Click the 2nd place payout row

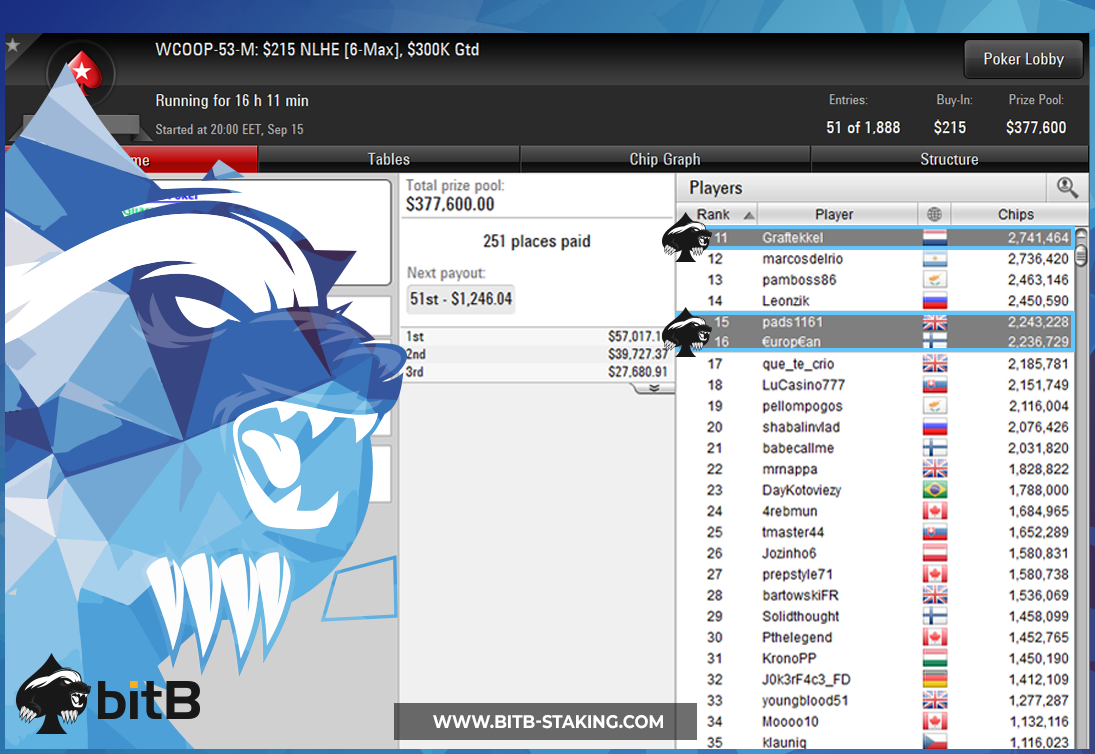coord(536,354)
